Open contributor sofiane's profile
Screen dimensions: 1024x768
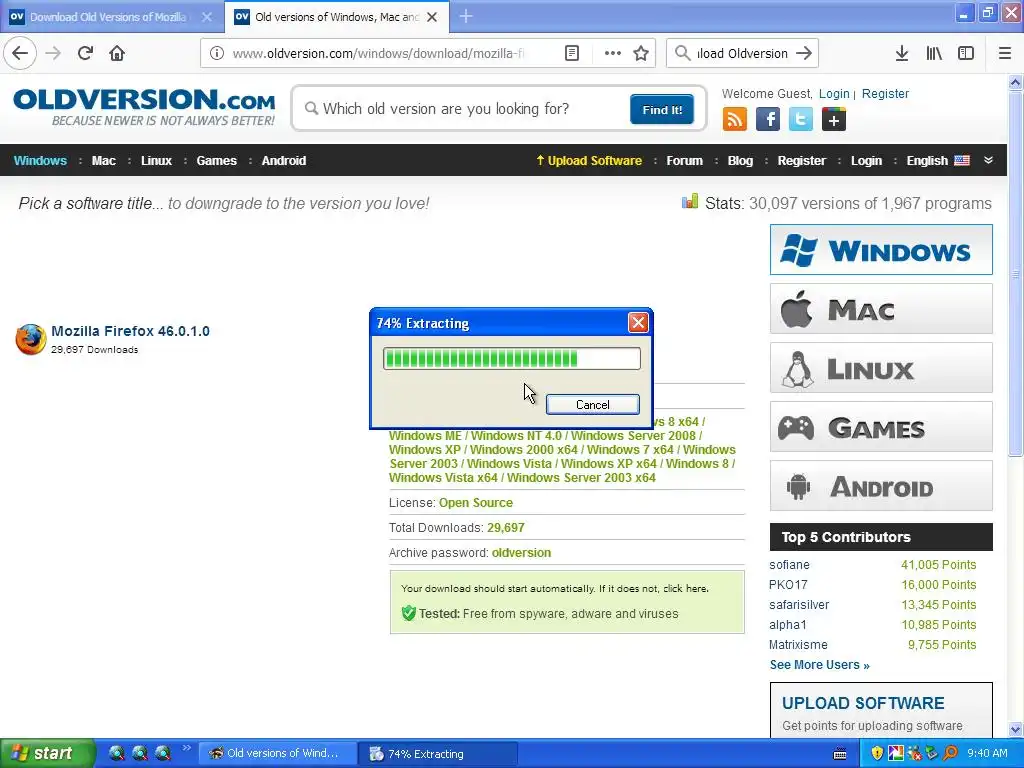[x=789, y=565]
